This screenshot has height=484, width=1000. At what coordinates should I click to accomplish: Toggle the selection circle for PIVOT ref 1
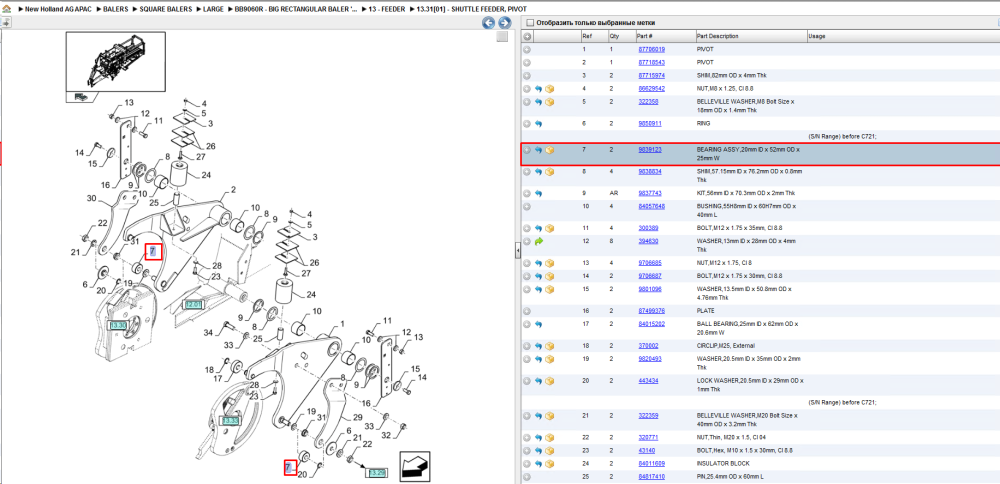tap(527, 50)
